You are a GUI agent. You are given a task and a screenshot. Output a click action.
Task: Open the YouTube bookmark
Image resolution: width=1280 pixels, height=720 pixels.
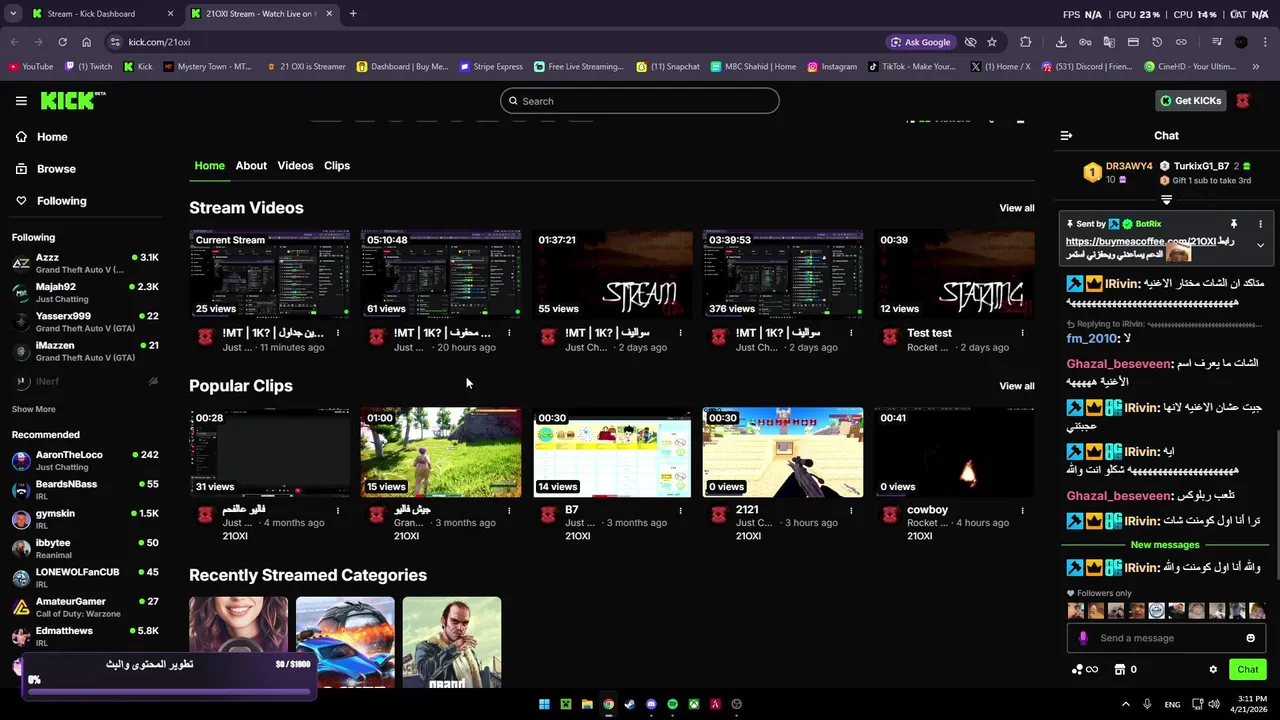tap(30, 67)
